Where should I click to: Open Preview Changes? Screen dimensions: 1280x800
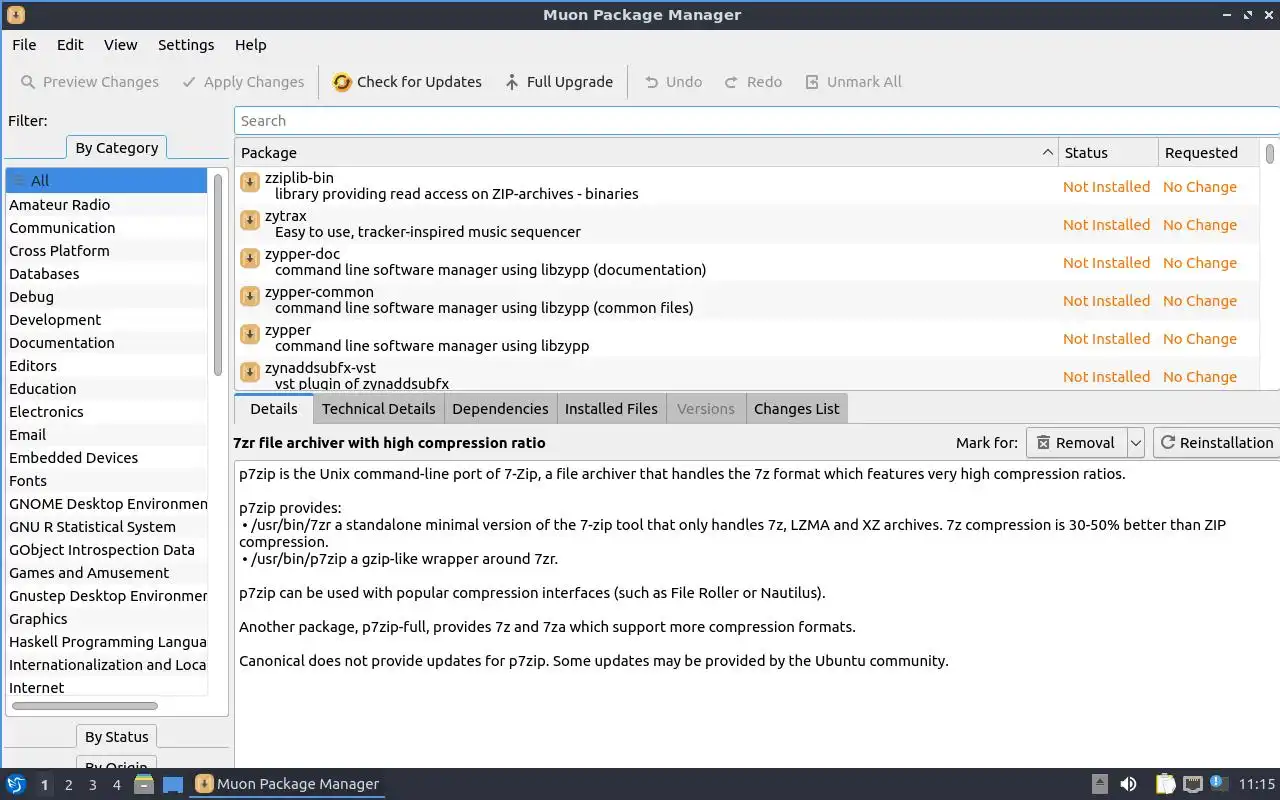coord(90,82)
